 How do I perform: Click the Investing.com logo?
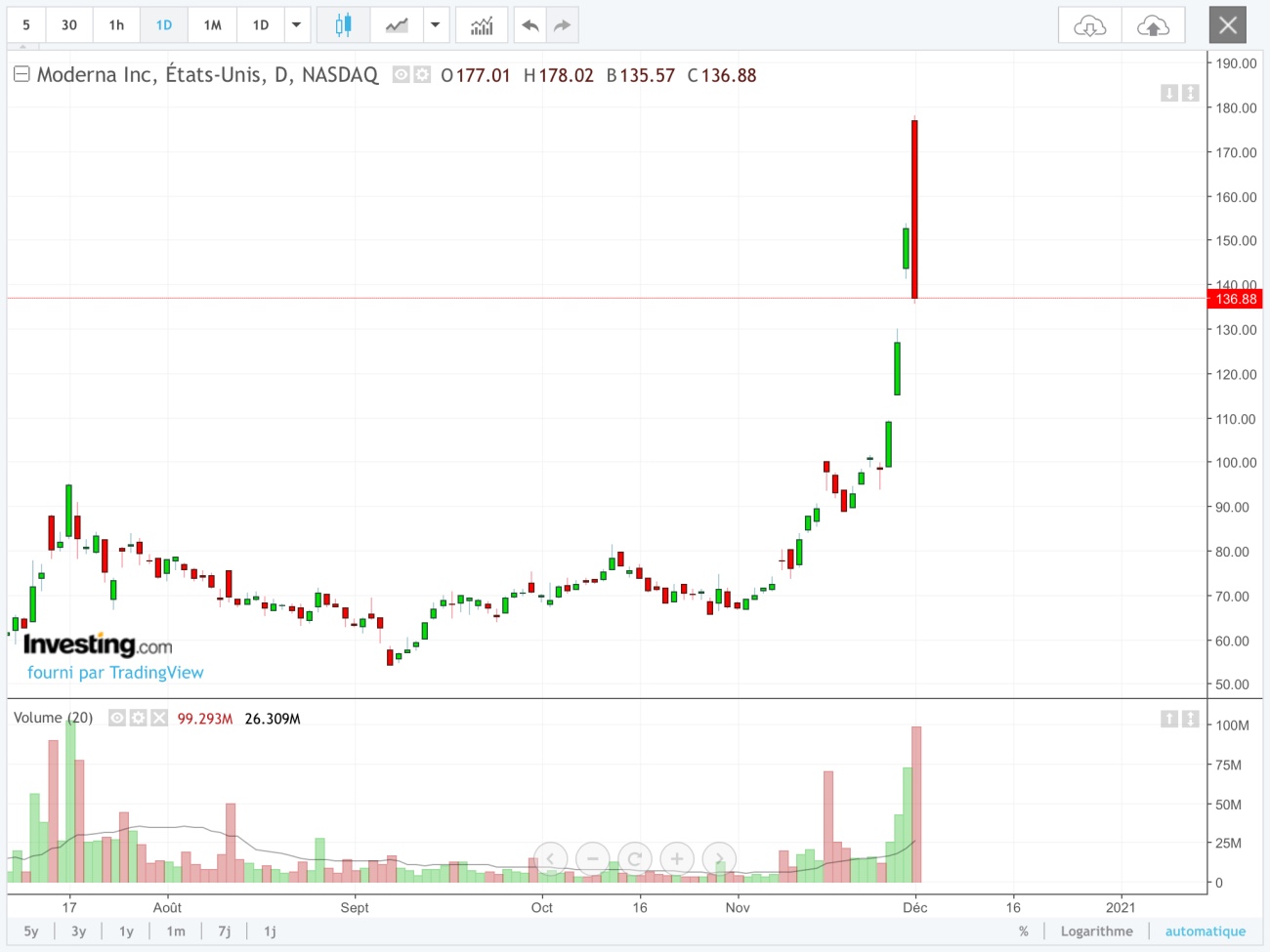tap(98, 644)
